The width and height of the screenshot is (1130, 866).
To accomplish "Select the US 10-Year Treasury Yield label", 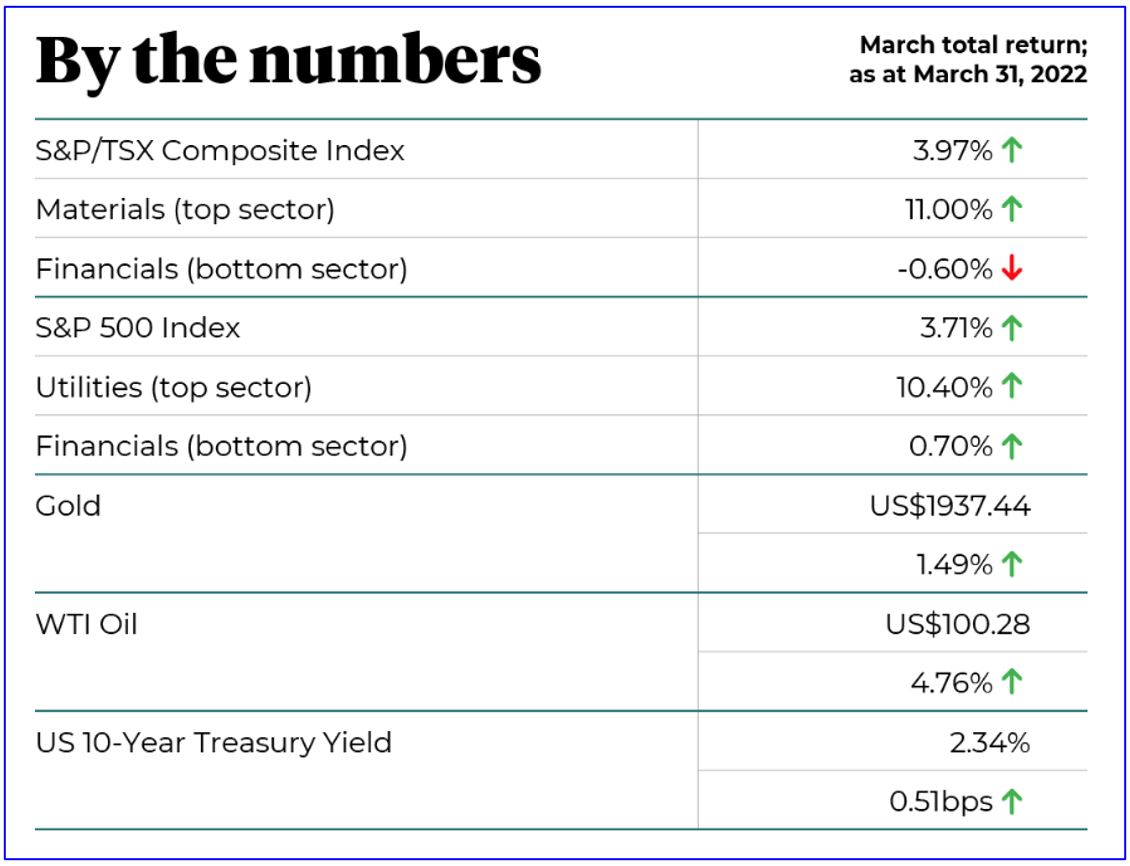I will (x=214, y=743).
